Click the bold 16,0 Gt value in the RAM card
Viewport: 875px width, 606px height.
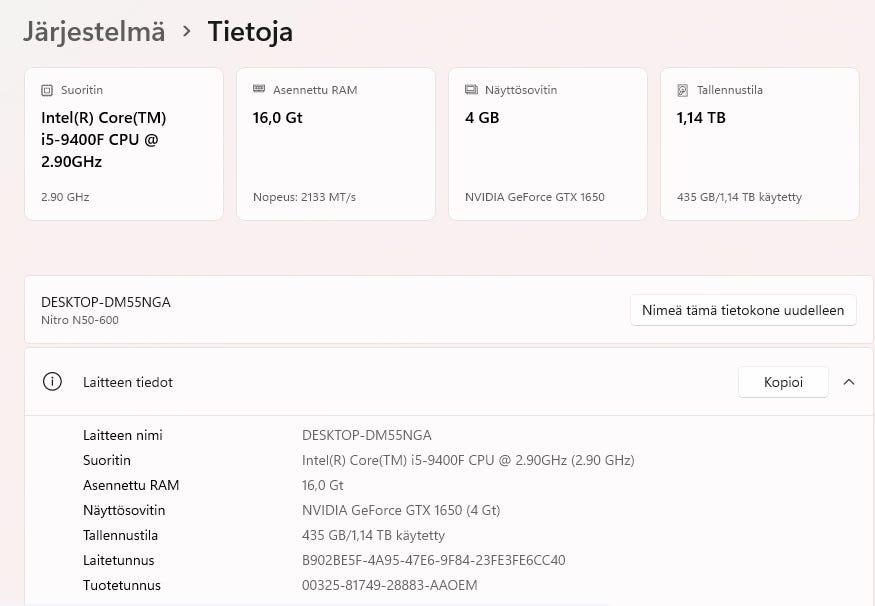click(277, 118)
